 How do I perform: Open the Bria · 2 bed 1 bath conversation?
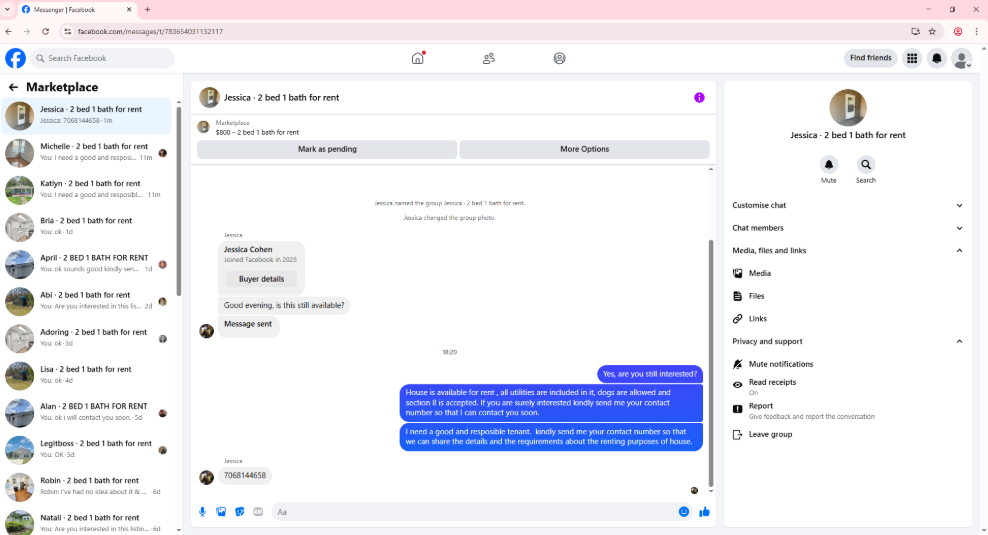click(x=87, y=227)
